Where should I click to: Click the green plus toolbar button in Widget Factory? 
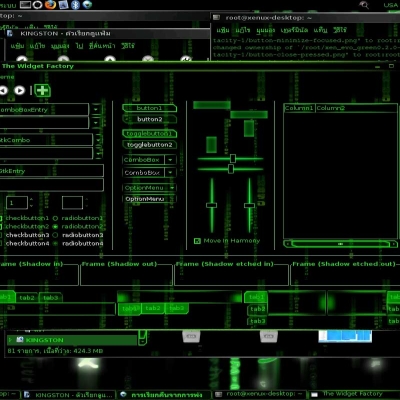click(42, 90)
